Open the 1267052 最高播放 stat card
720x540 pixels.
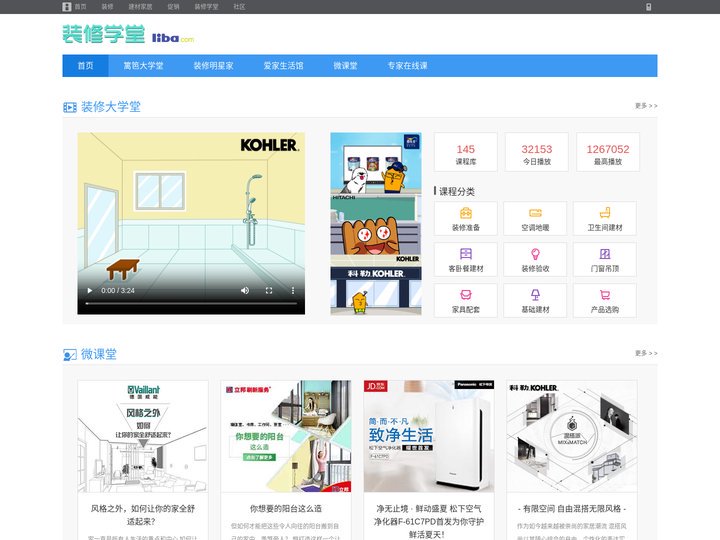(608, 152)
